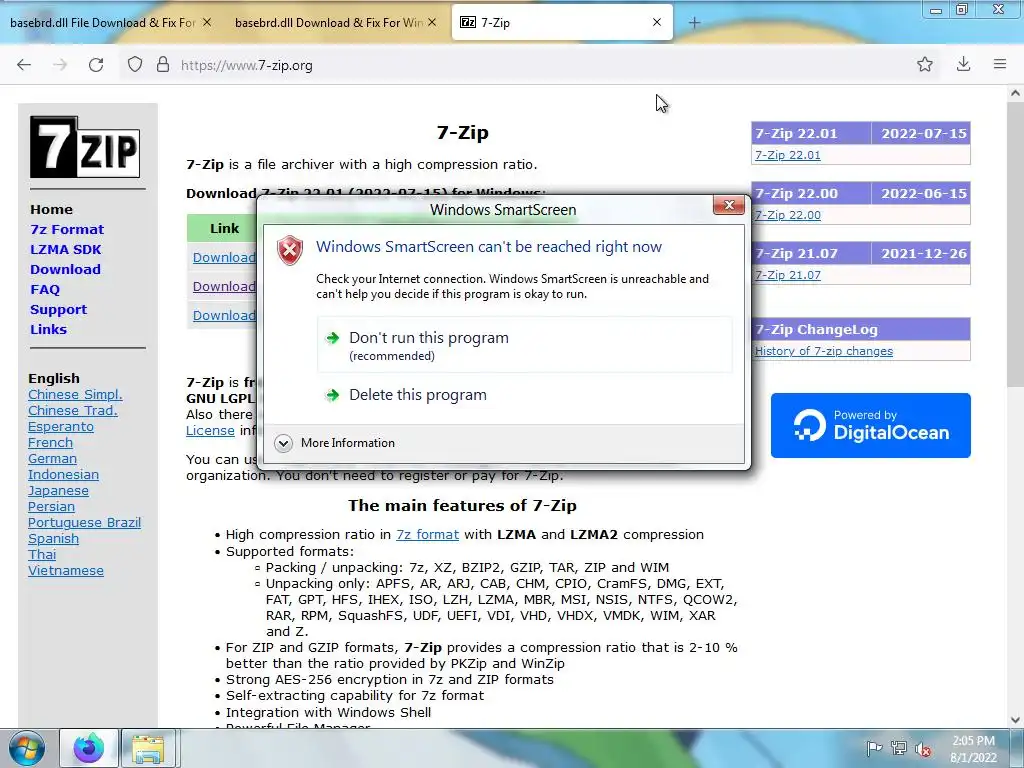
Task: Switch language to Persian
Action: pyautogui.click(x=51, y=506)
